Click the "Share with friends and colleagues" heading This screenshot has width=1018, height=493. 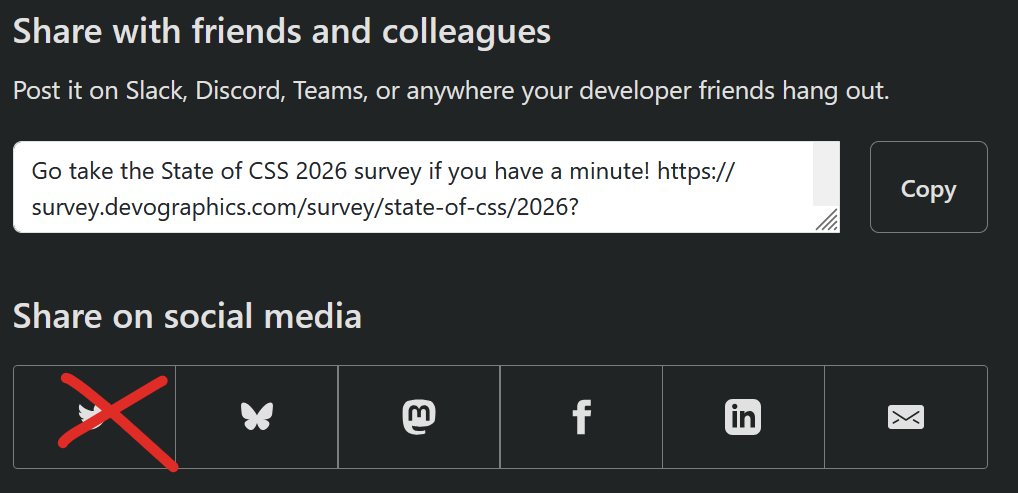tap(282, 31)
